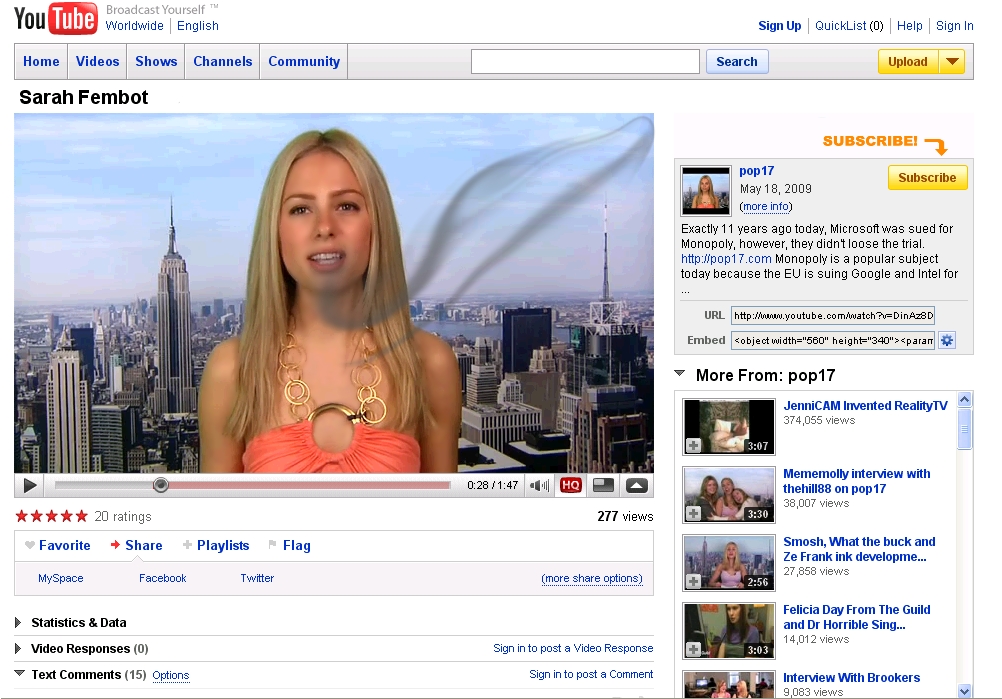This screenshot has height=699, width=1002.
Task: Rate video with the fifth star
Action: pos(81,516)
